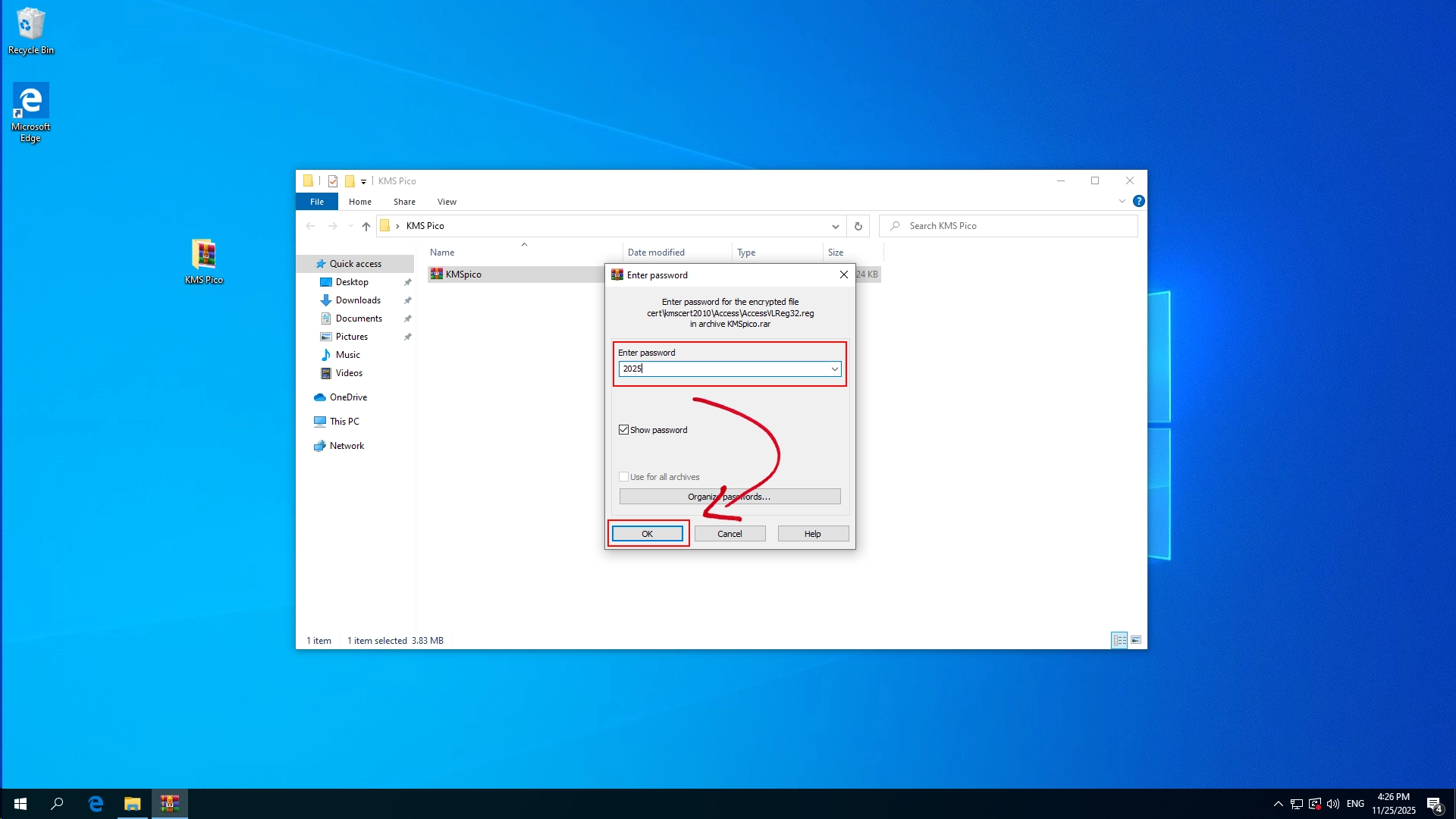Select Downloads in Quick access
Image resolution: width=1456 pixels, height=819 pixels.
point(358,300)
